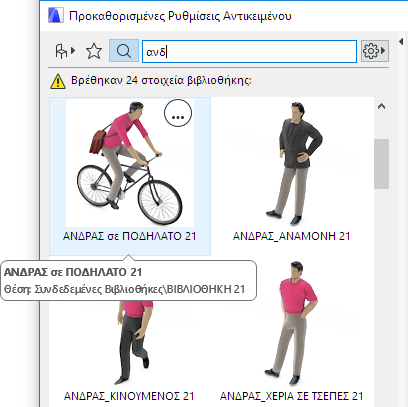
Task: Collapse the panel with the top-right arrow
Action: [x=401, y=42]
